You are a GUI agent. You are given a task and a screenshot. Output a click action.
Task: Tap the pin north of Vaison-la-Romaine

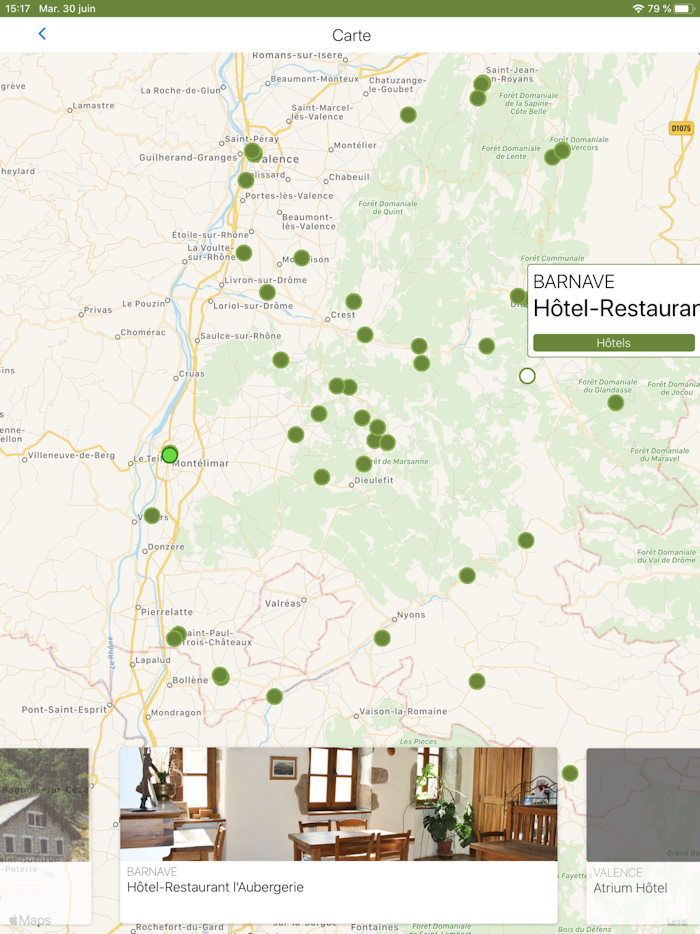[477, 681]
